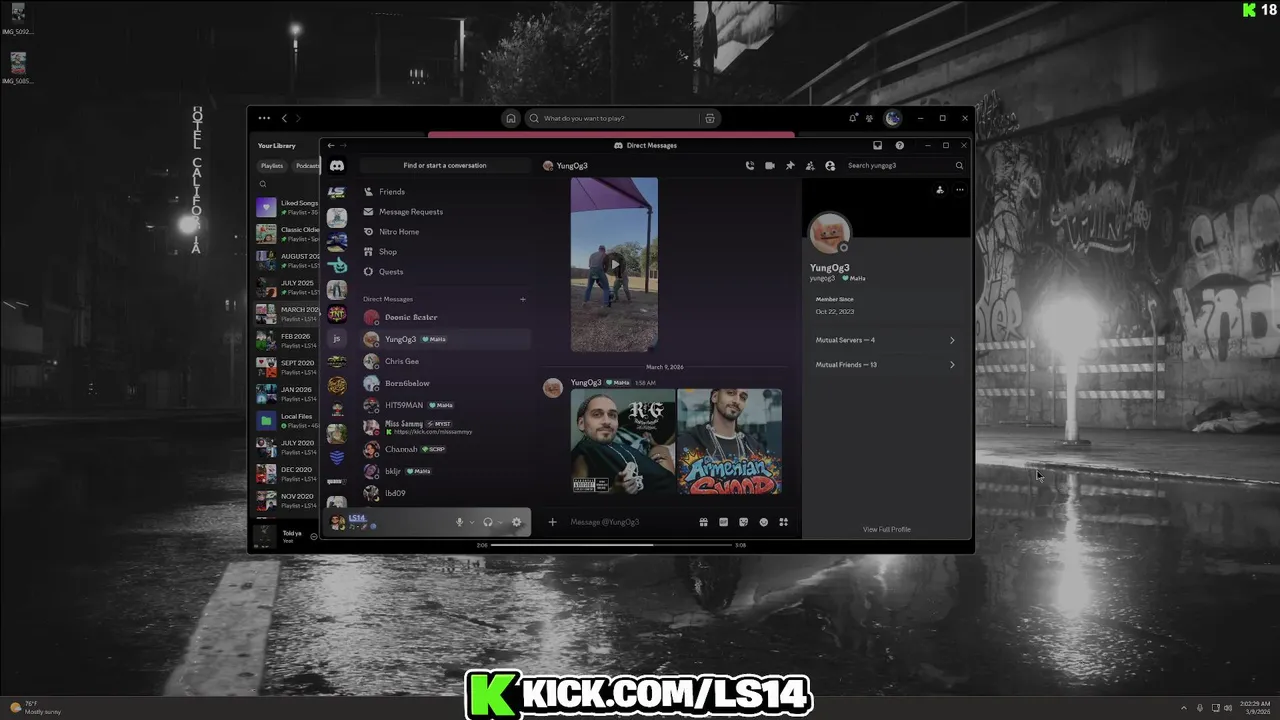Start a voice call with YungOg3

[750, 166]
